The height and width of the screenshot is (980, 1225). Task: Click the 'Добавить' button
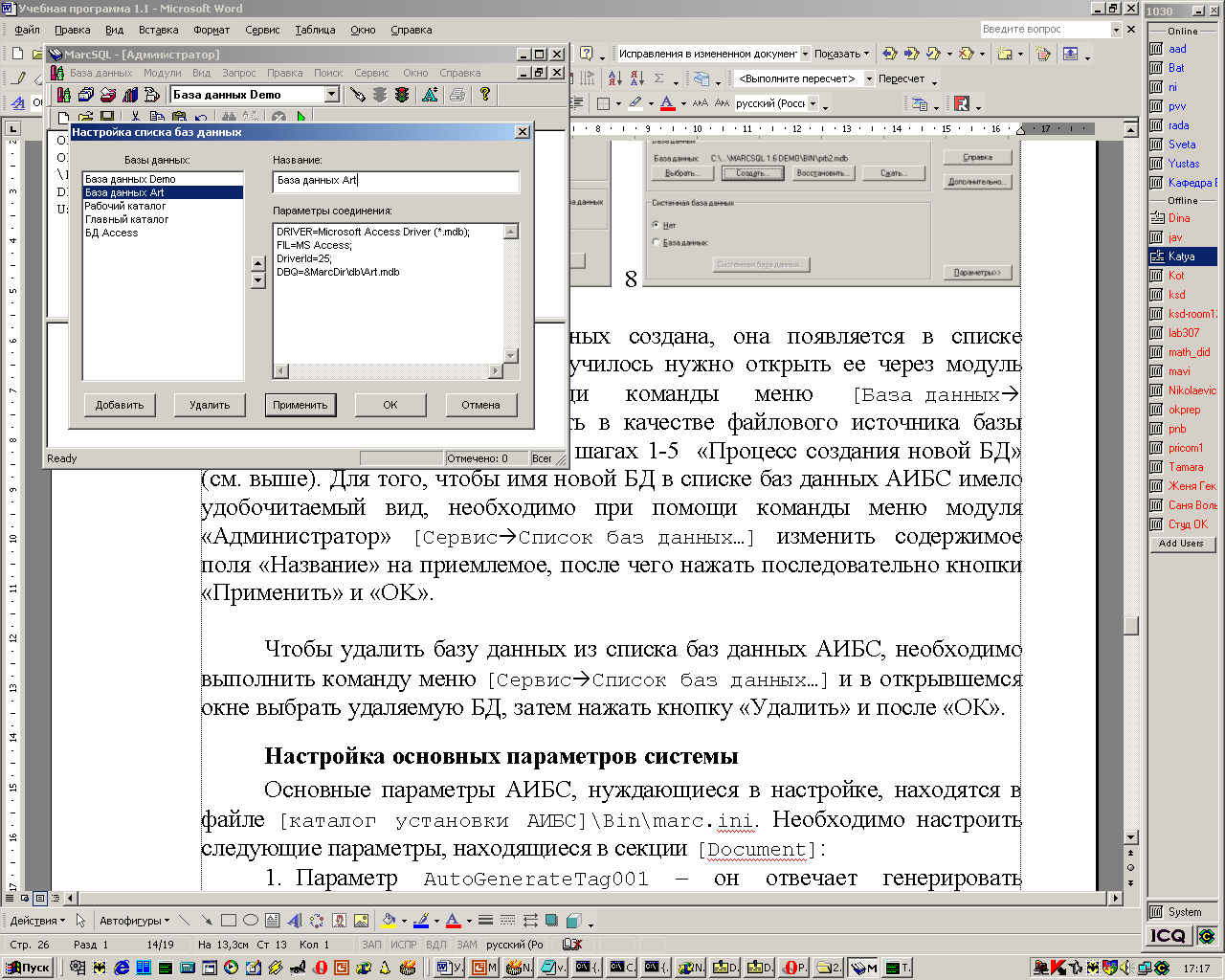(120, 405)
